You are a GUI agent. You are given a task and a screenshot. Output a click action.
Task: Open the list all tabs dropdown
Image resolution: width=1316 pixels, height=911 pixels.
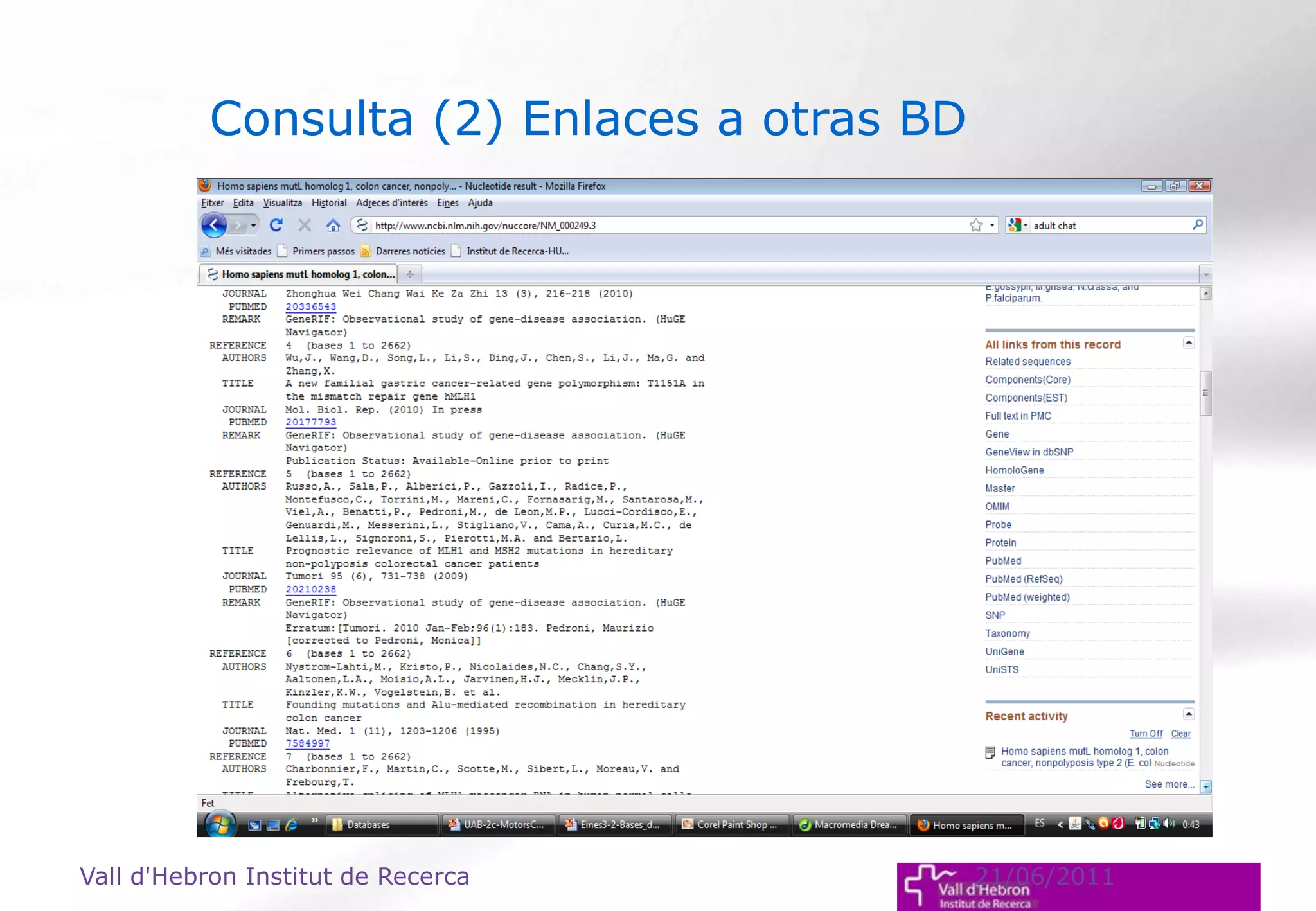(1205, 274)
